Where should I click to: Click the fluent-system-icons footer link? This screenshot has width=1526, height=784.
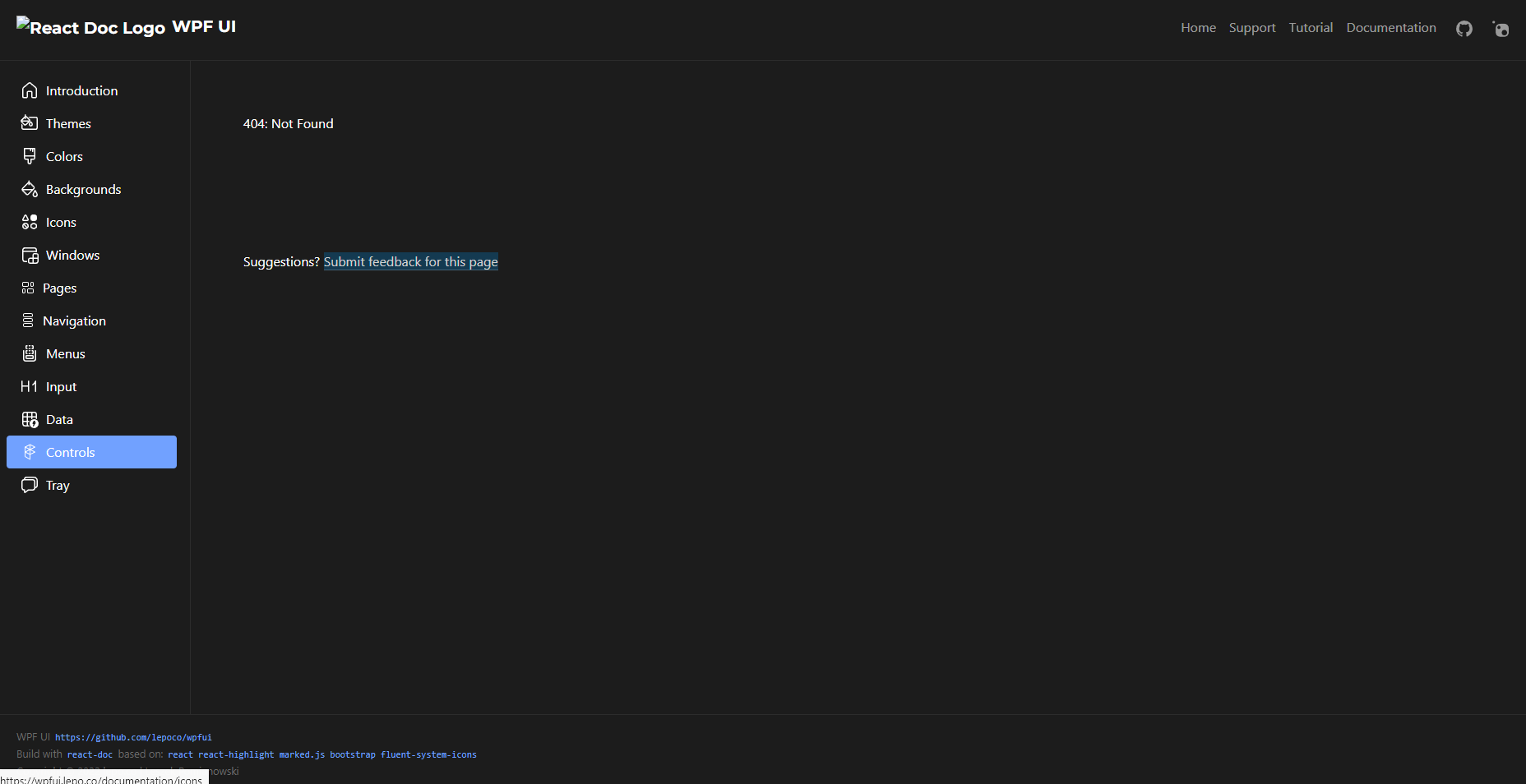point(428,754)
